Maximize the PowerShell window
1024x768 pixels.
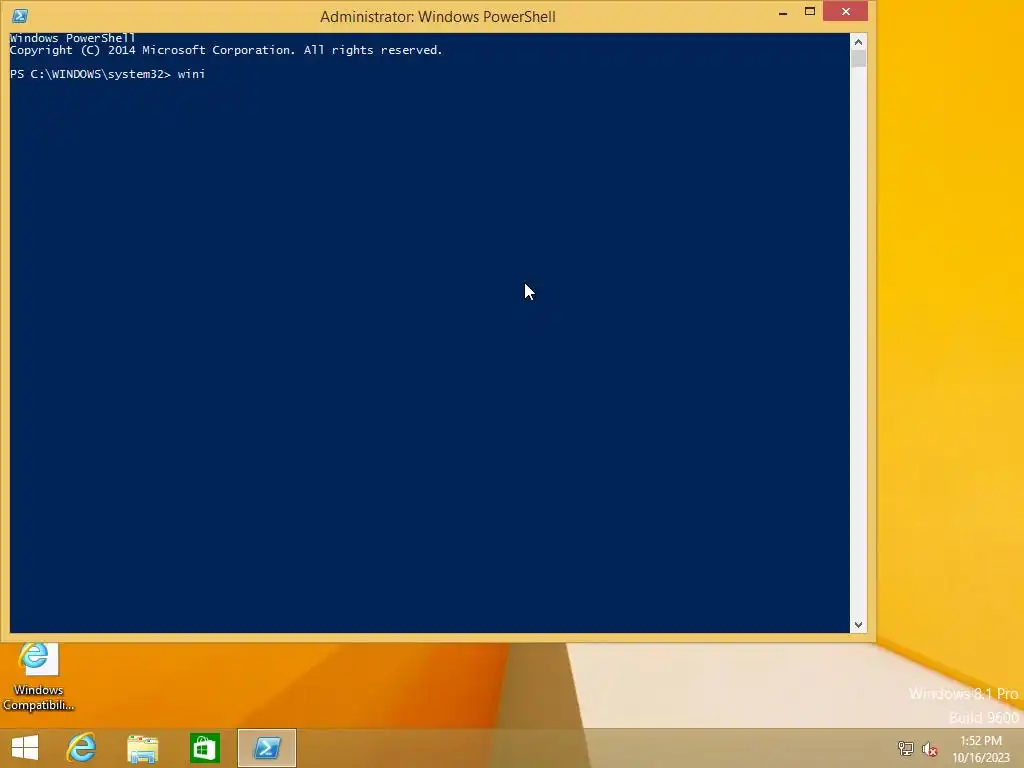810,12
